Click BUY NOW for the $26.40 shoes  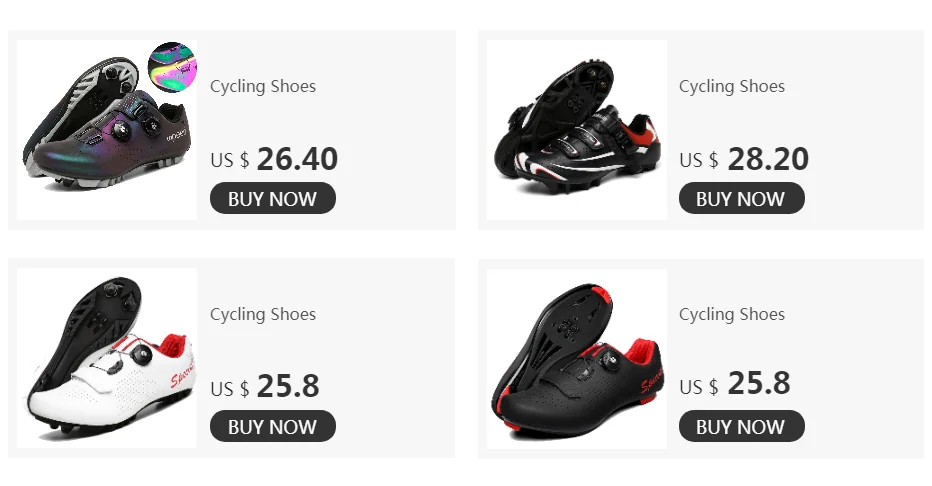(x=273, y=198)
